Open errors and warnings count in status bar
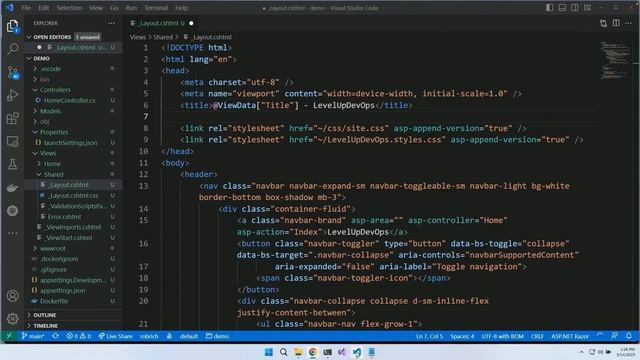The width and height of the screenshot is (640, 360). pyautogui.click(x=79, y=336)
